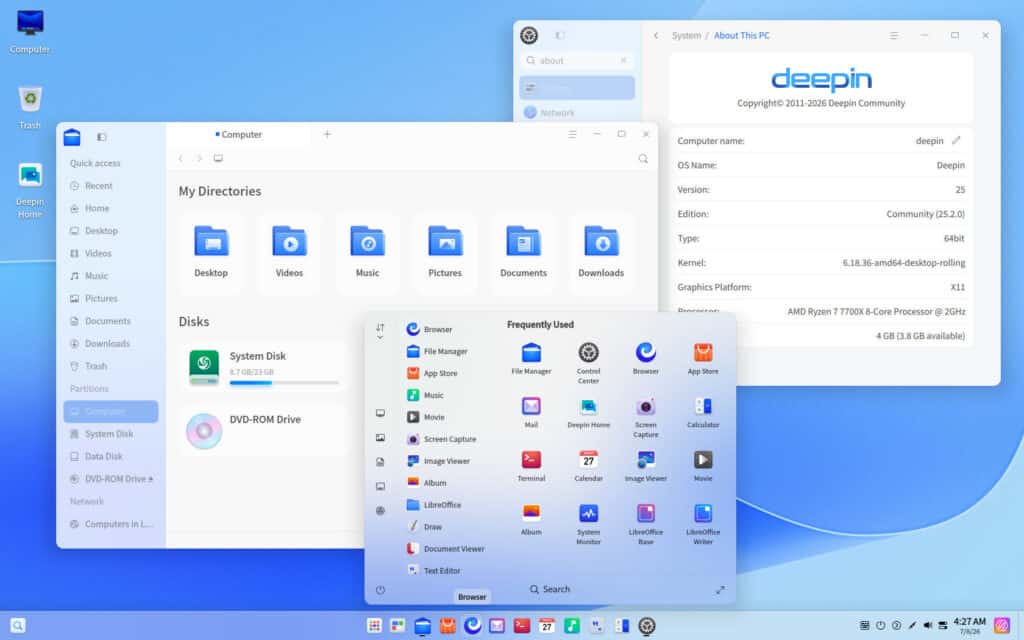
Task: Select Data Disk in file manager sidebar
Action: [x=111, y=456]
